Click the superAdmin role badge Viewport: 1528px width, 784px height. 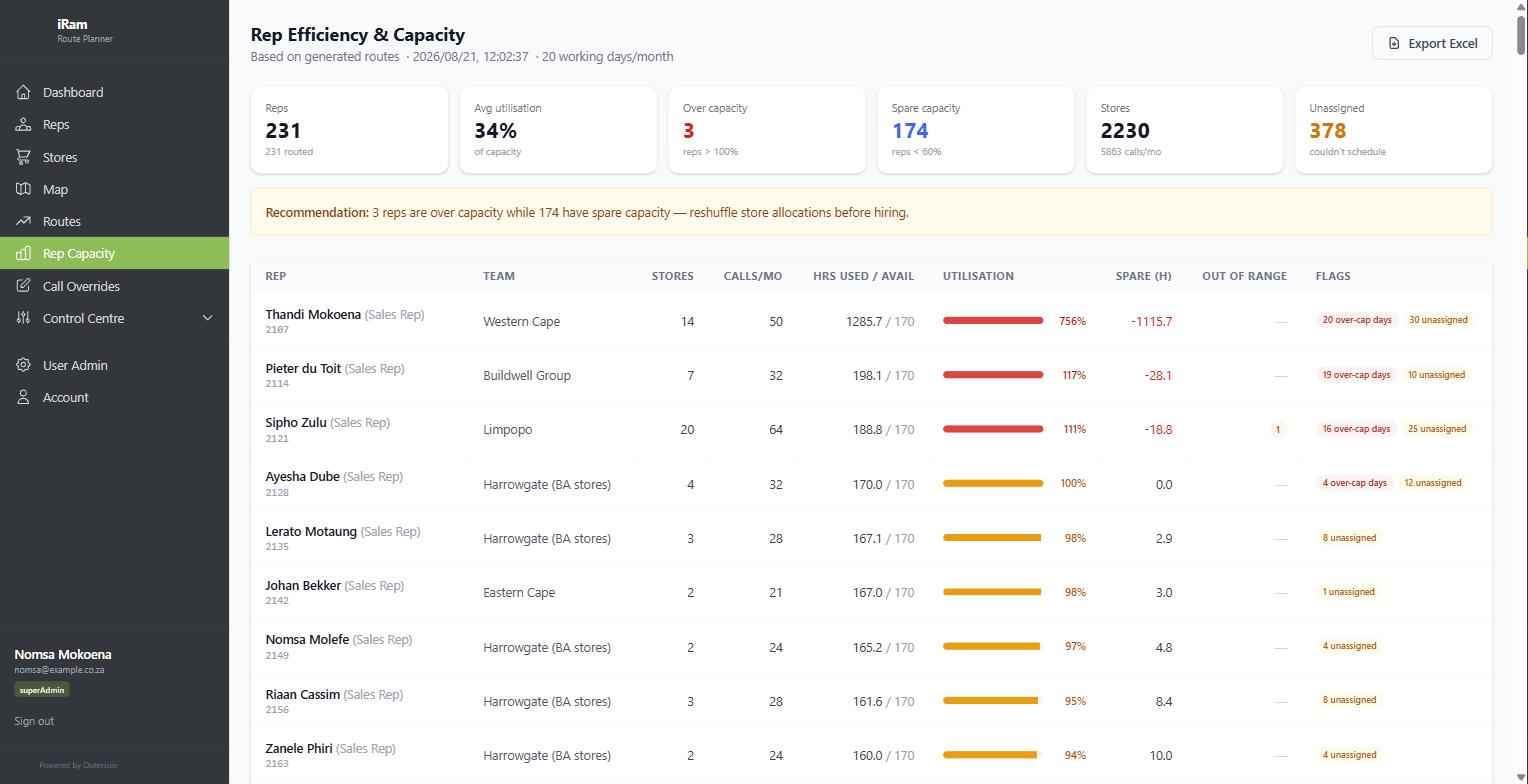42,690
